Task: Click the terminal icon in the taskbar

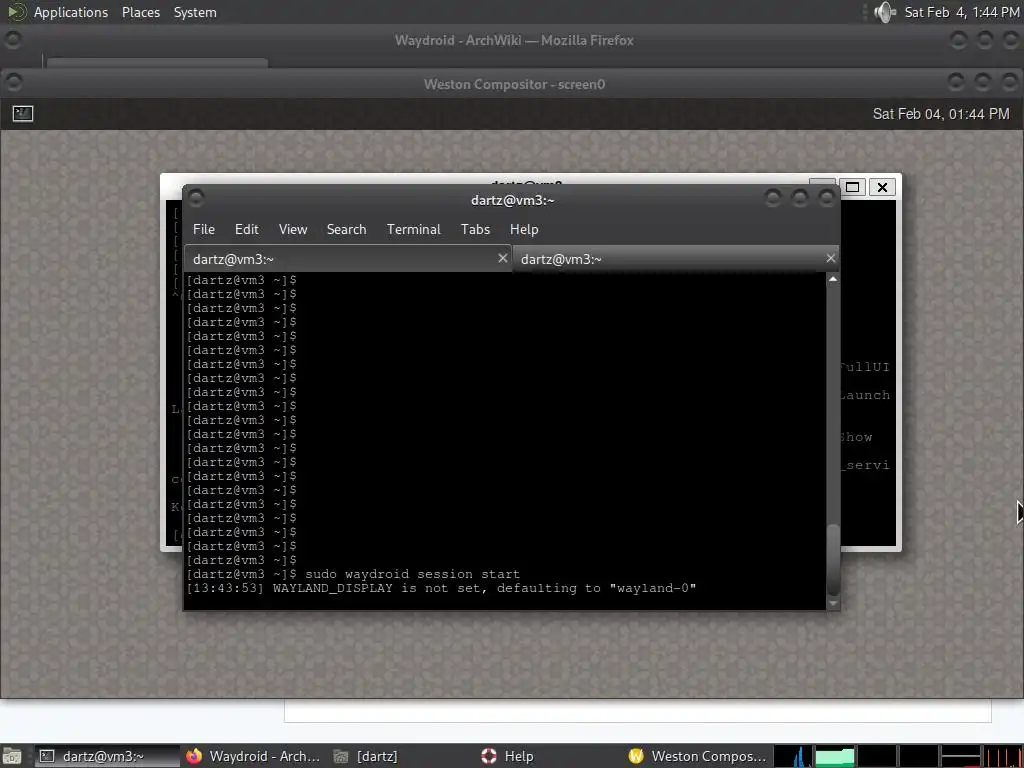Action: (47, 756)
